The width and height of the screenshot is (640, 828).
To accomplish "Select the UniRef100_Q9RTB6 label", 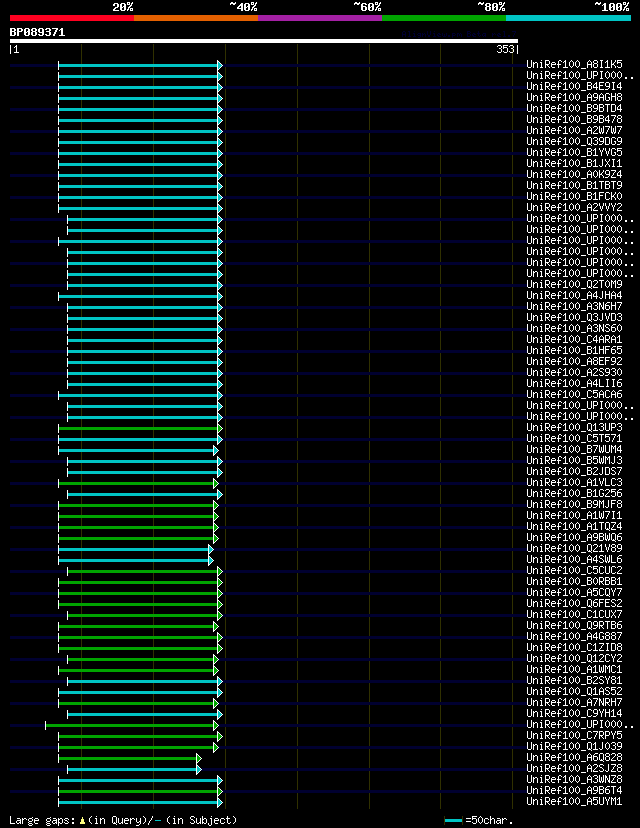I will [574, 626].
